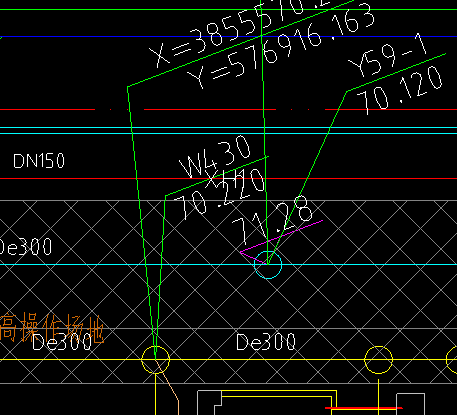Select yellow circle at green leader tip
Viewport: 457px width, 415px height.
pos(156,360)
